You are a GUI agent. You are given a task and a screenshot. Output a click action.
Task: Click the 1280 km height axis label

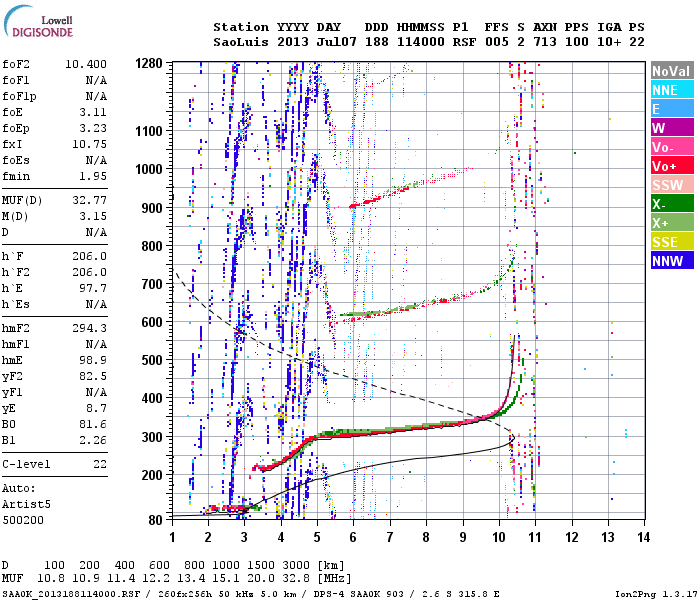(x=149, y=64)
